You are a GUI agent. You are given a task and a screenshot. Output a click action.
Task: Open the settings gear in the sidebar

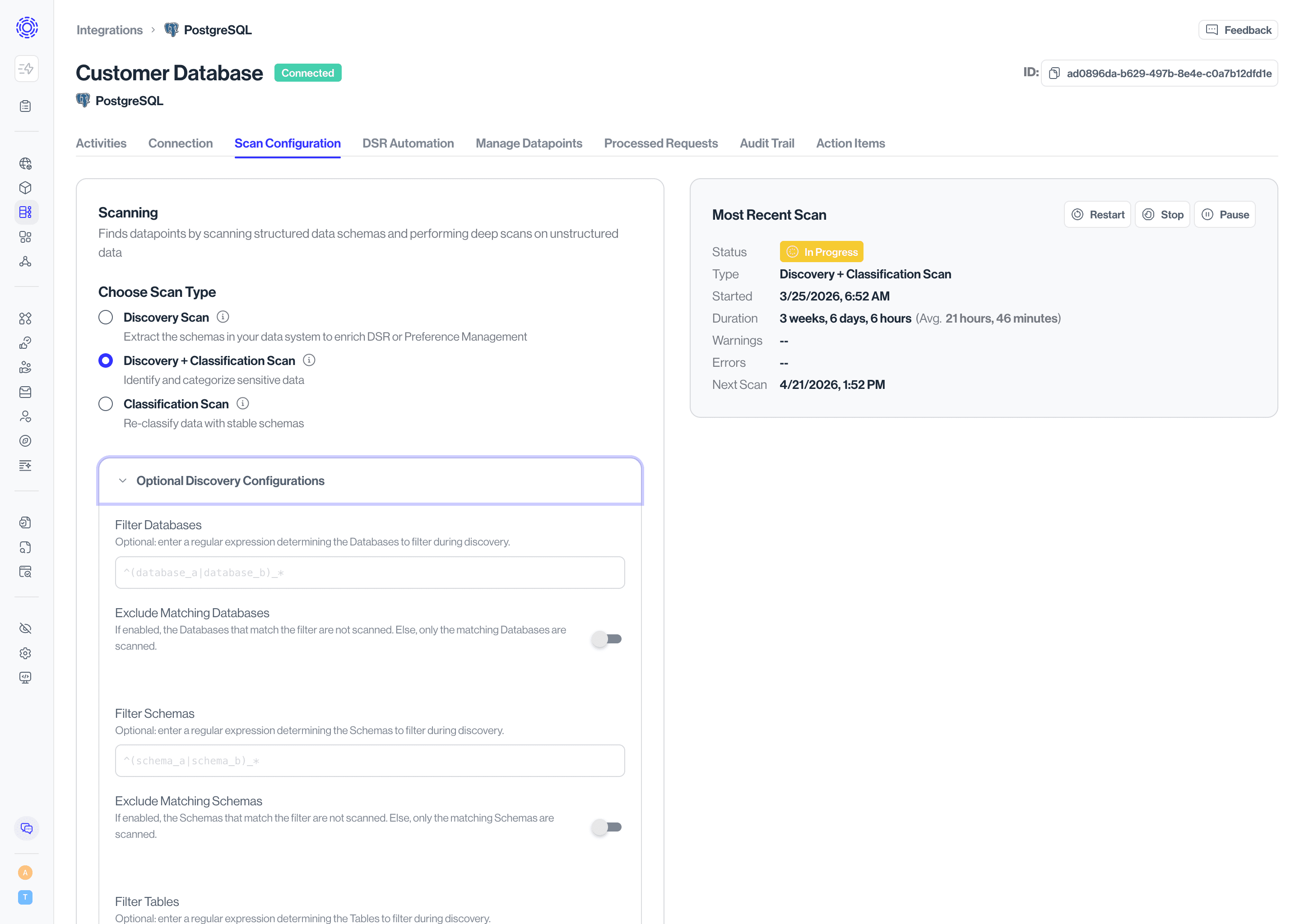pos(26,653)
